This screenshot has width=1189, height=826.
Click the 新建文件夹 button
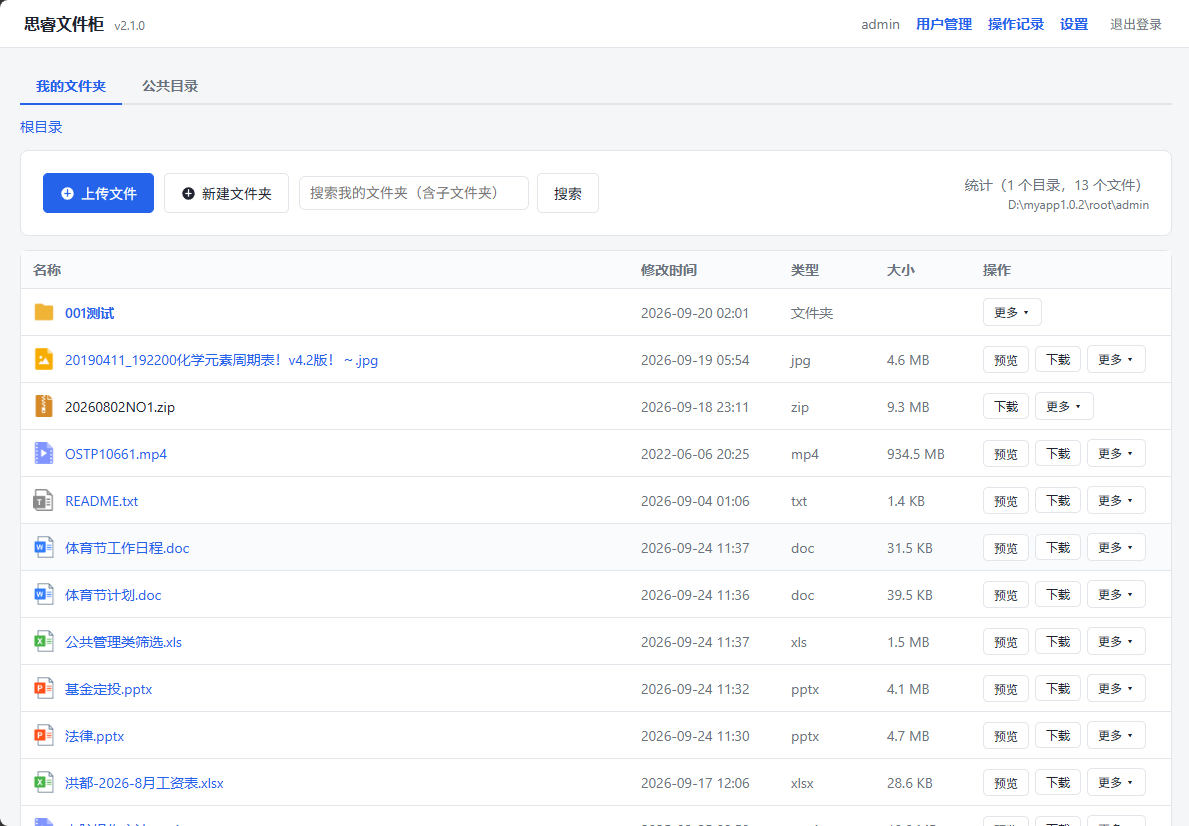point(226,193)
